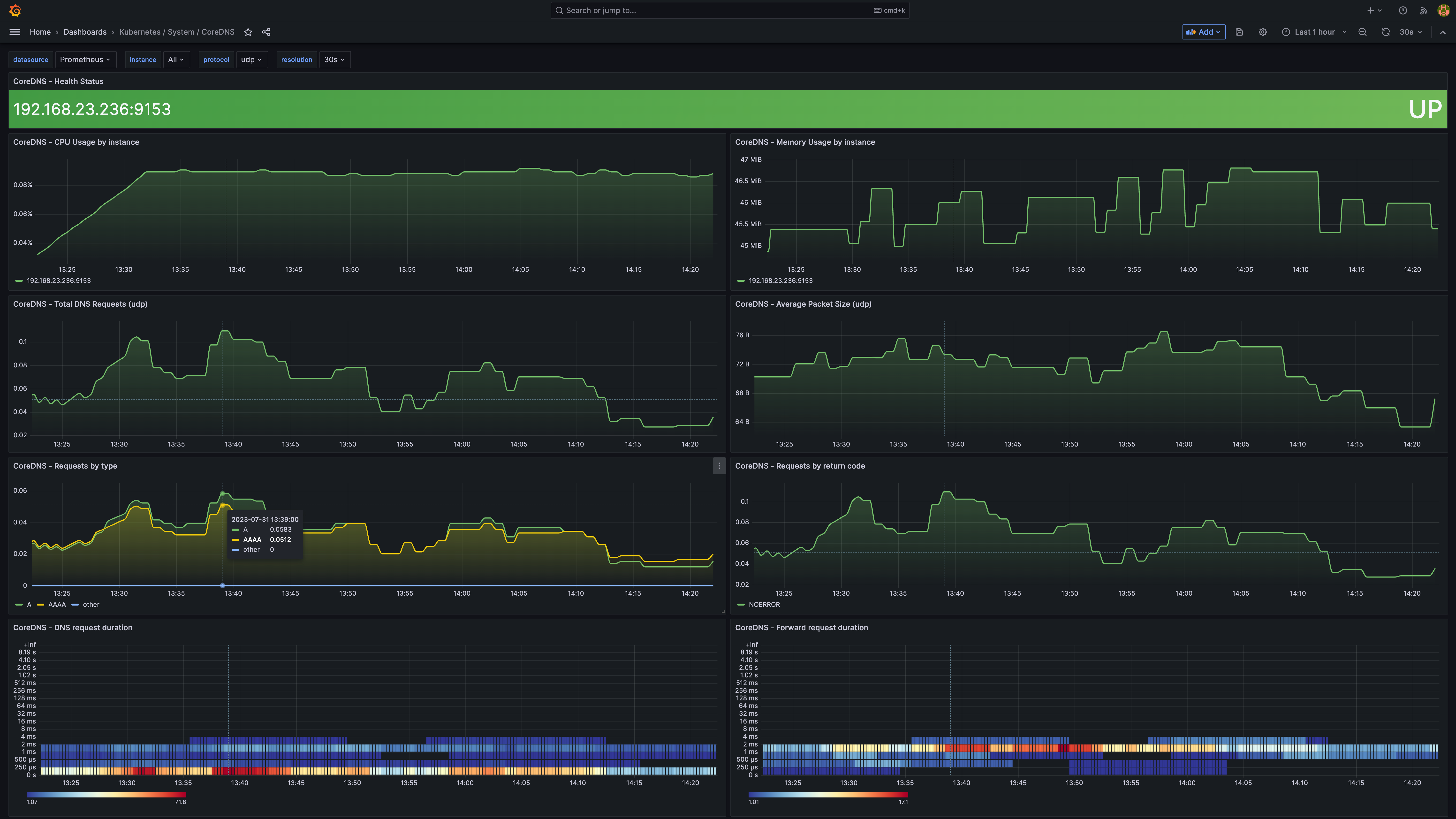Click the Add panel button
Image resolution: width=1456 pixels, height=819 pixels.
pyautogui.click(x=1203, y=32)
